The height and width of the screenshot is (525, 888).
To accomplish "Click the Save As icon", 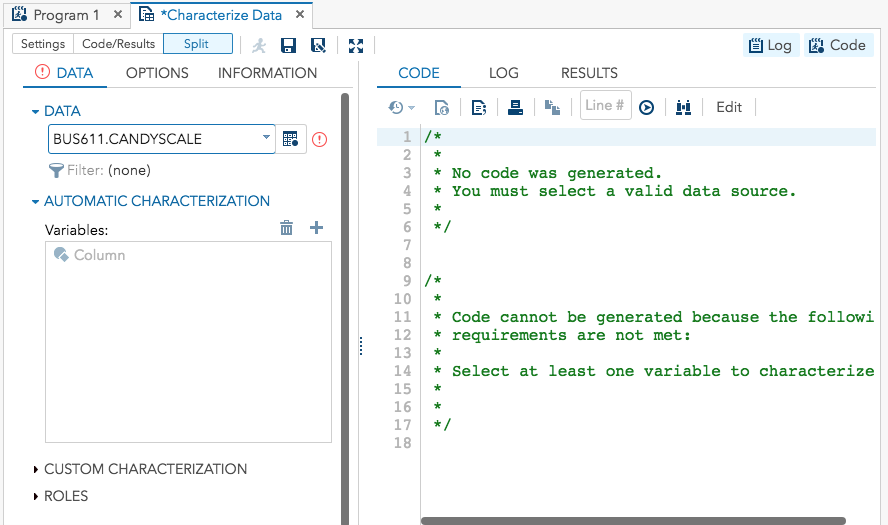I will click(x=318, y=45).
